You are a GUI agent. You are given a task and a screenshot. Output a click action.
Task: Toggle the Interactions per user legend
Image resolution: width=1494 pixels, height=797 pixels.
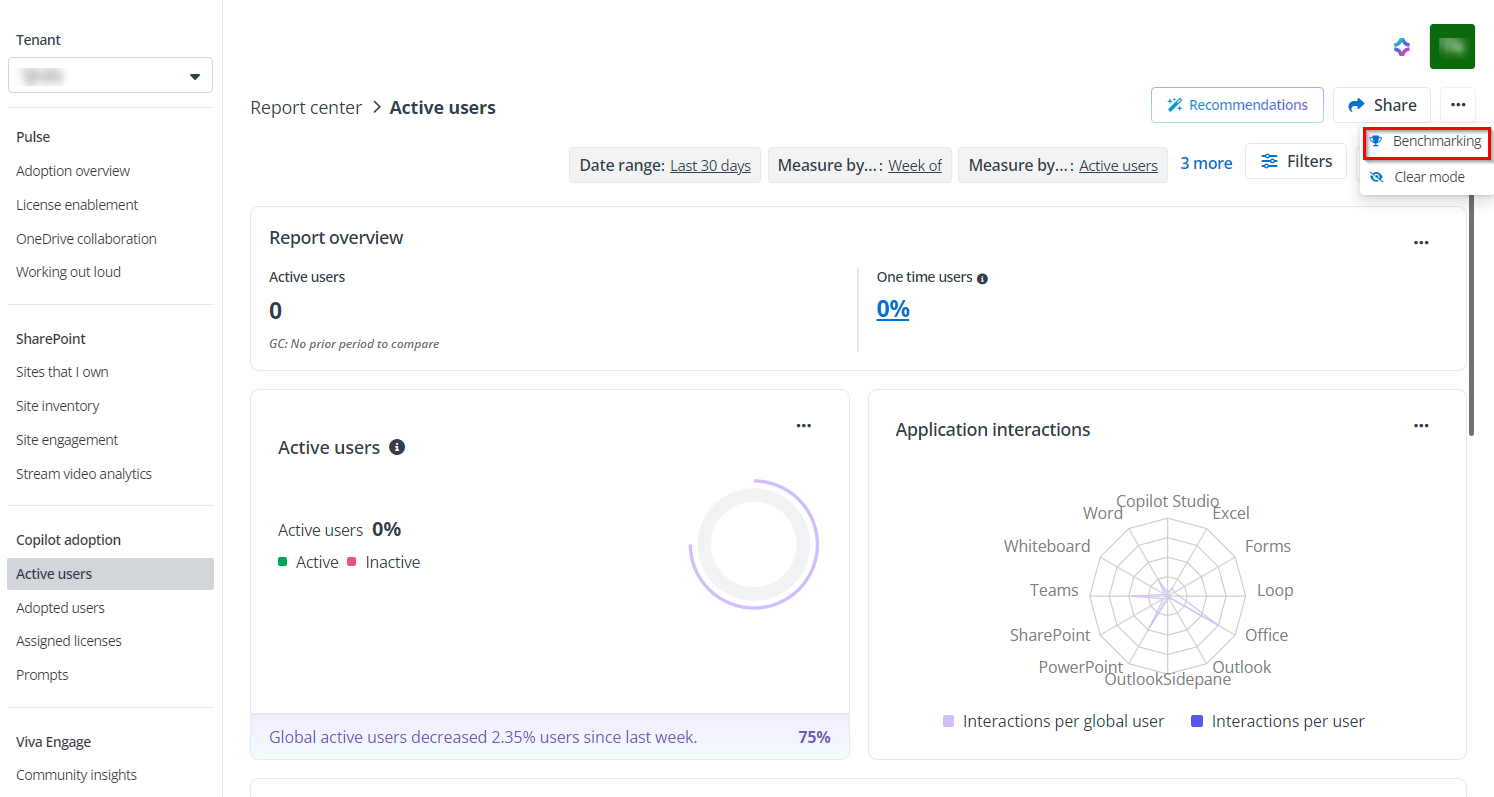[1276, 720]
